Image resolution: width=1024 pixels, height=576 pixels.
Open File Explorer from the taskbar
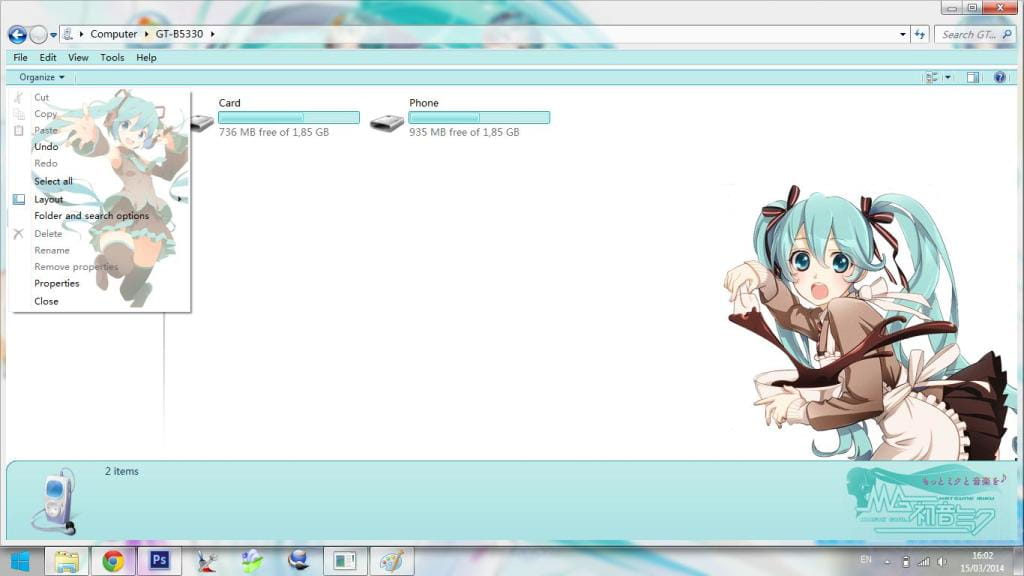tap(66, 561)
